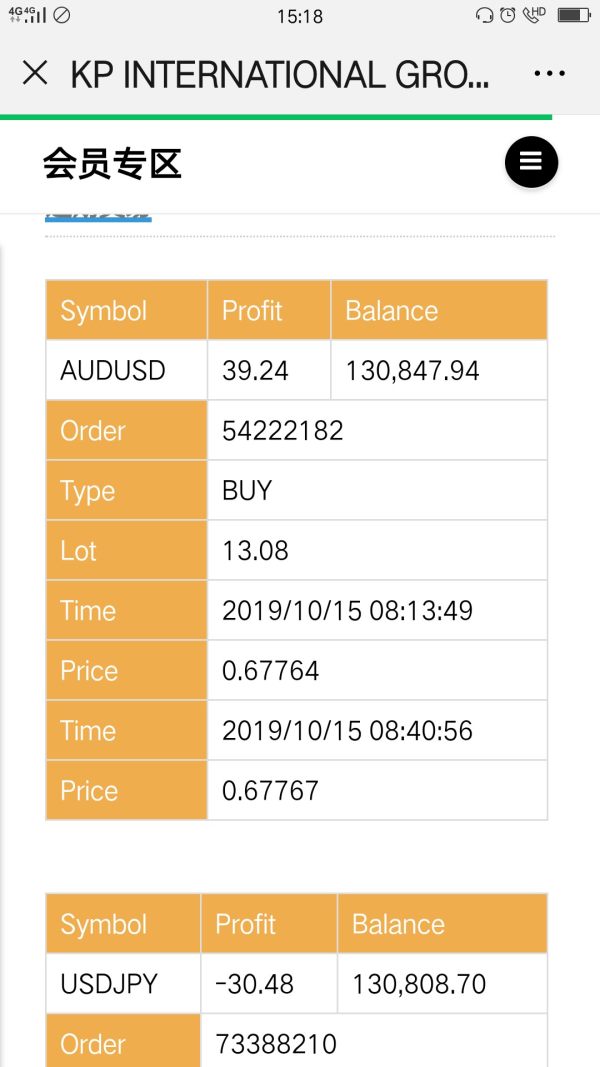Tap the green page loading progress bar
The image size is (600, 1067).
(276, 117)
